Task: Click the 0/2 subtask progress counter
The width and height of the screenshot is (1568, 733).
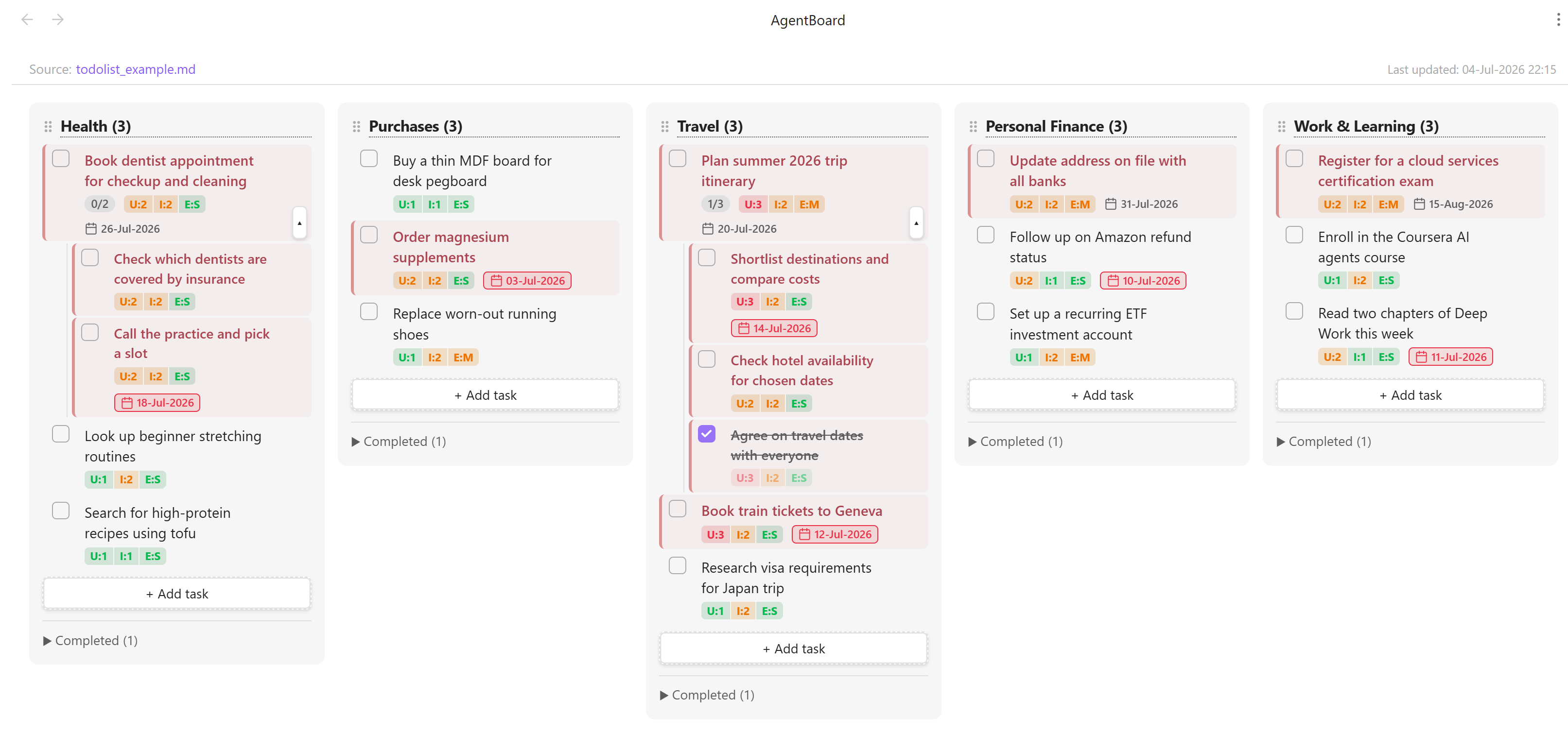Action: (x=99, y=205)
